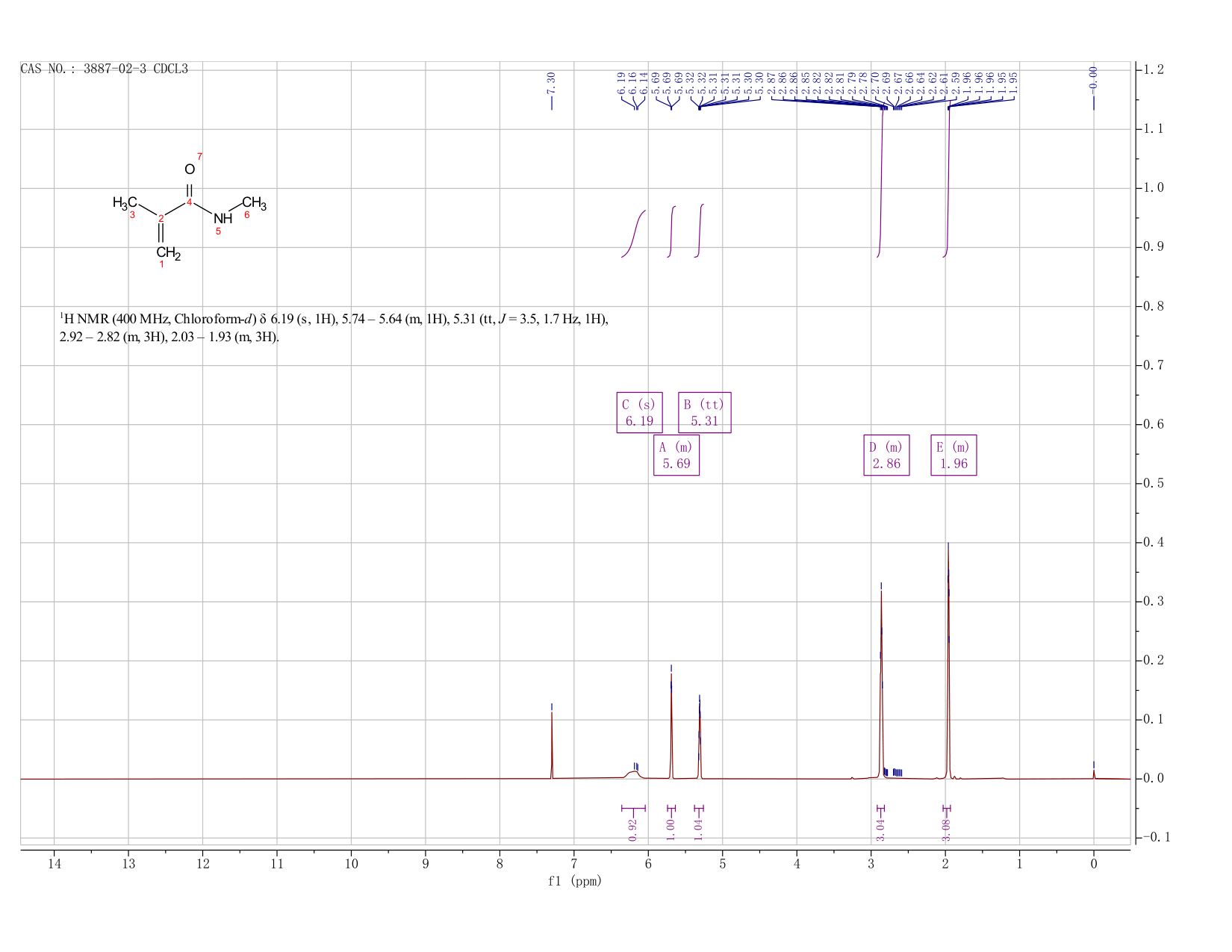The height and width of the screenshot is (952, 1232).
Task: Click the x-axis tick label 4
Action: tap(797, 864)
